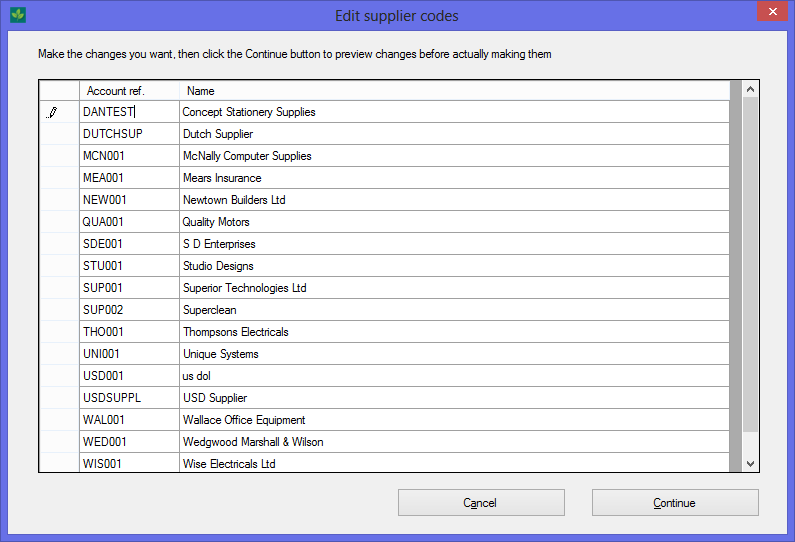Click the us dol name cell
The image size is (795, 542).
[454, 376]
